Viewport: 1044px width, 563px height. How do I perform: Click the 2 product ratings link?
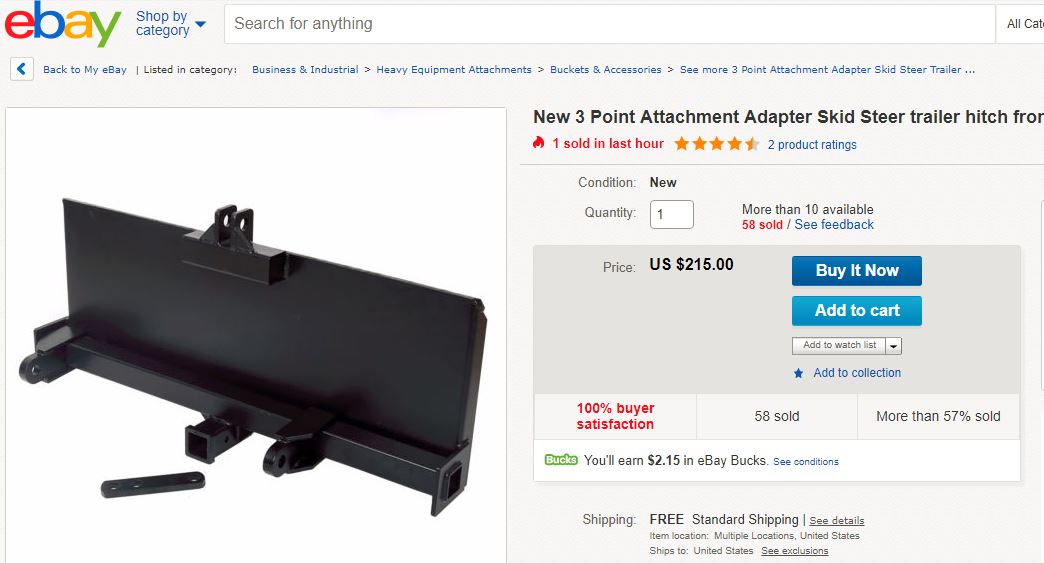click(812, 145)
